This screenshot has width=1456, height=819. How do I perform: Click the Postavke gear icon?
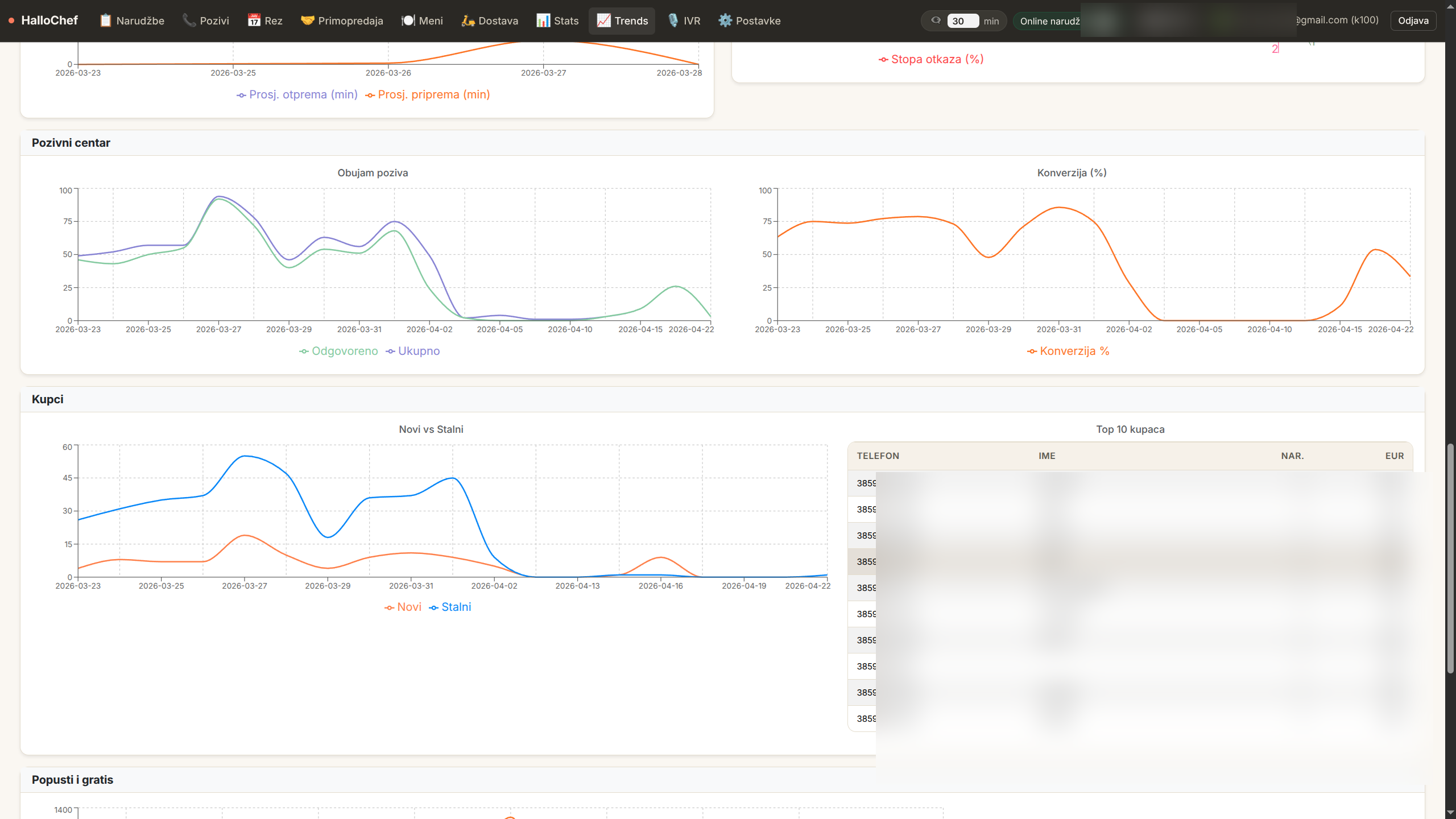click(725, 20)
